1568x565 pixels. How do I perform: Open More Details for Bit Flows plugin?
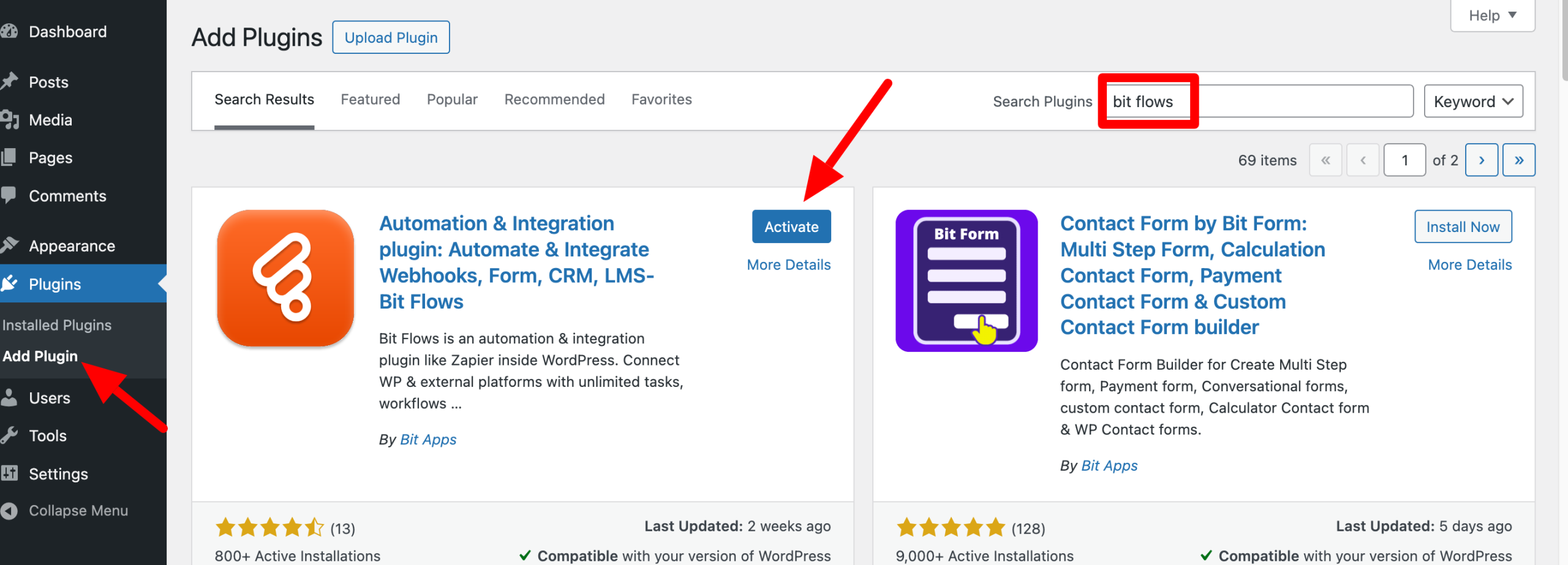click(x=789, y=264)
